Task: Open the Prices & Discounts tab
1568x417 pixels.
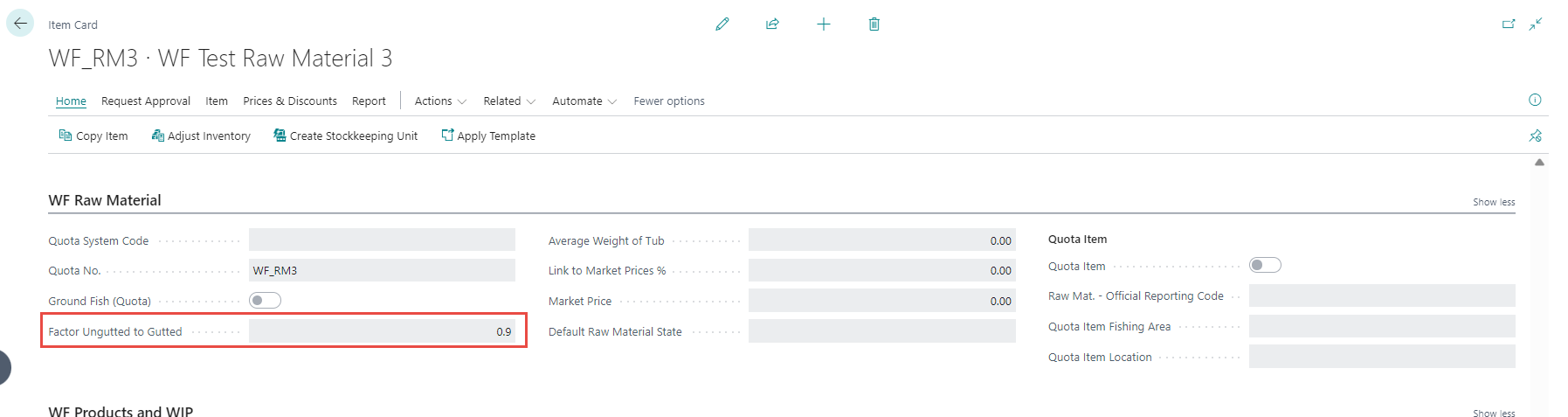Action: (290, 101)
